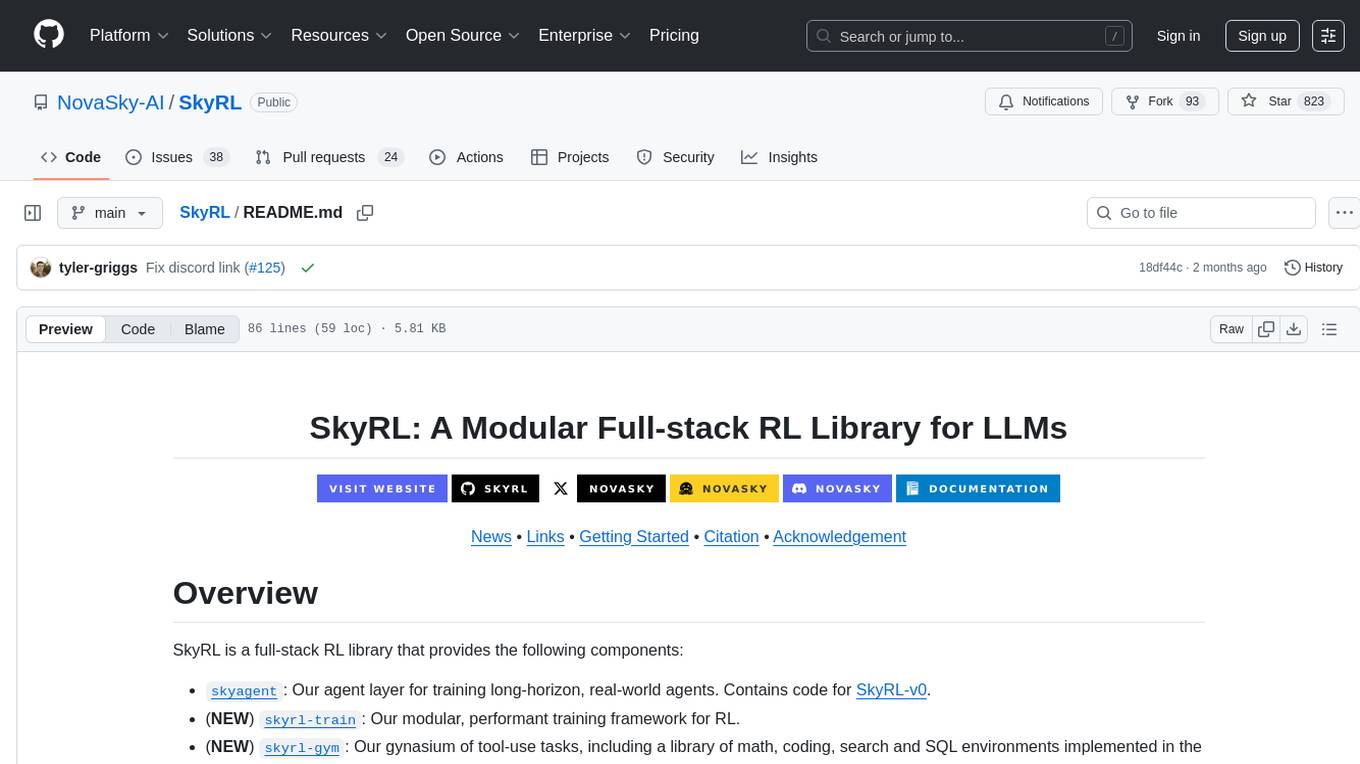Click the SkyRL breadcrumb link
Viewport: 1360px width, 764px height.
tap(204, 212)
